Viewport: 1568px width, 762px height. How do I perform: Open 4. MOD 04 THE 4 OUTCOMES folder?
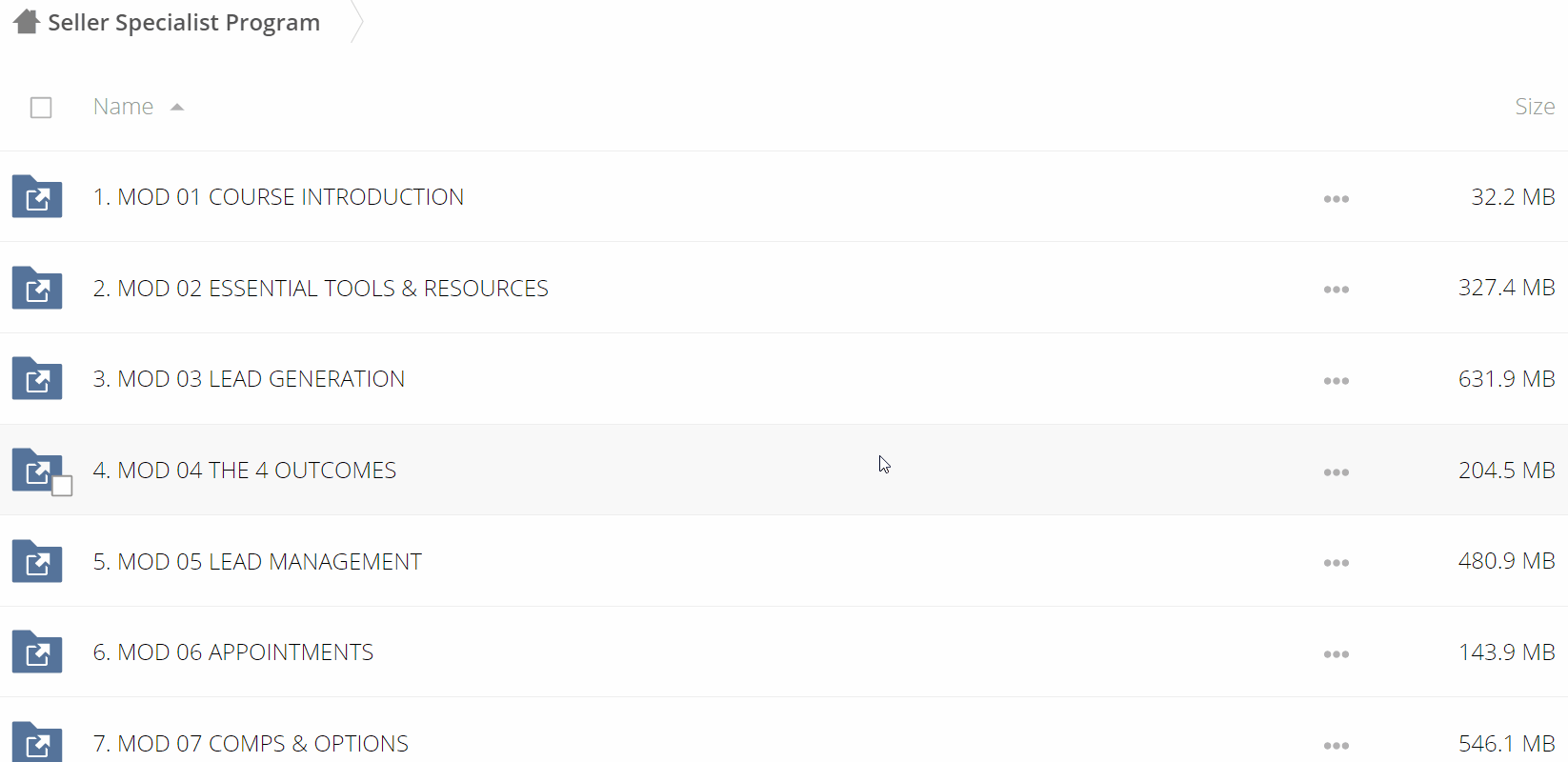tap(245, 470)
